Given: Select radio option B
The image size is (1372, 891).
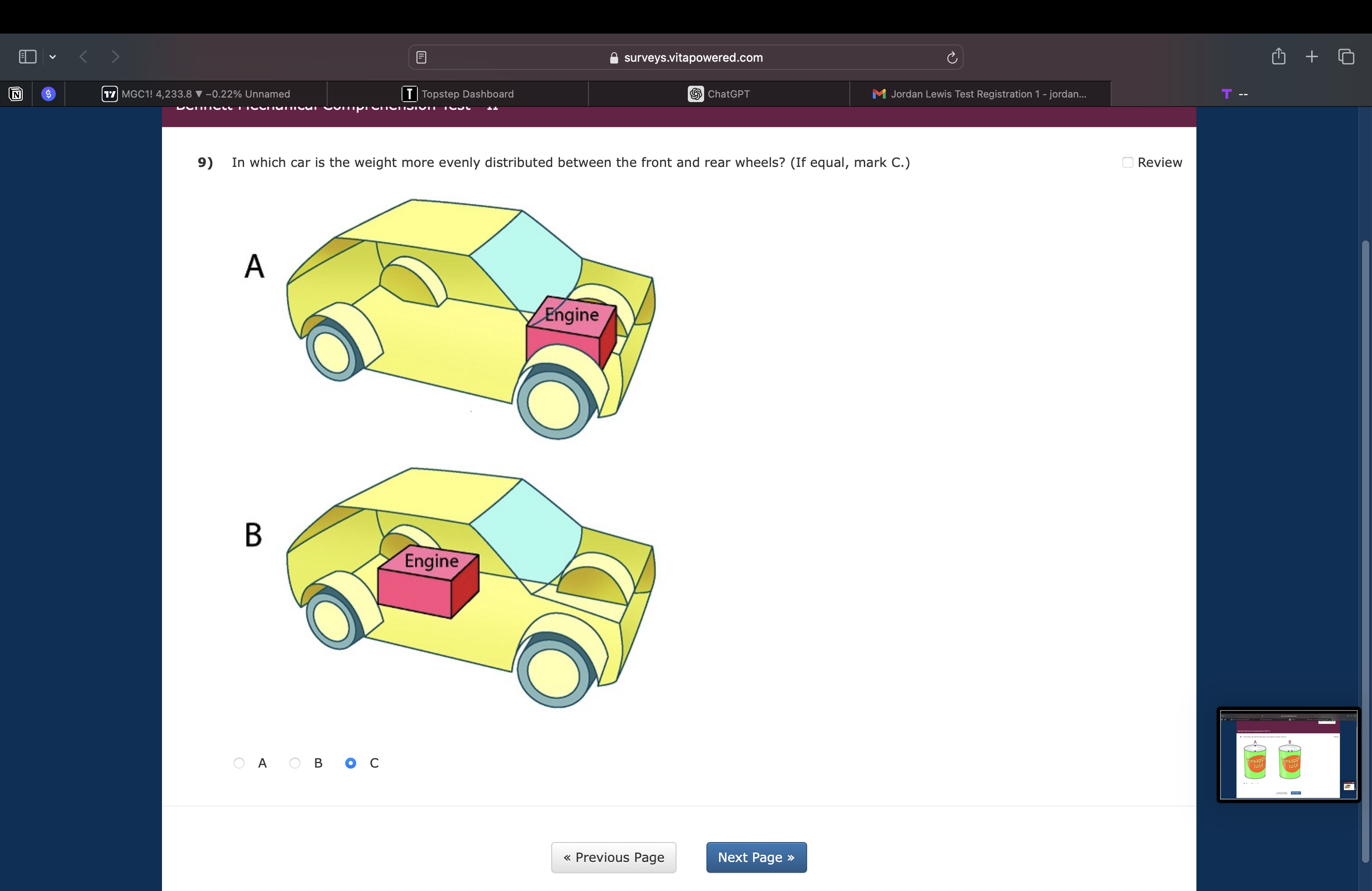Looking at the screenshot, I should [294, 763].
